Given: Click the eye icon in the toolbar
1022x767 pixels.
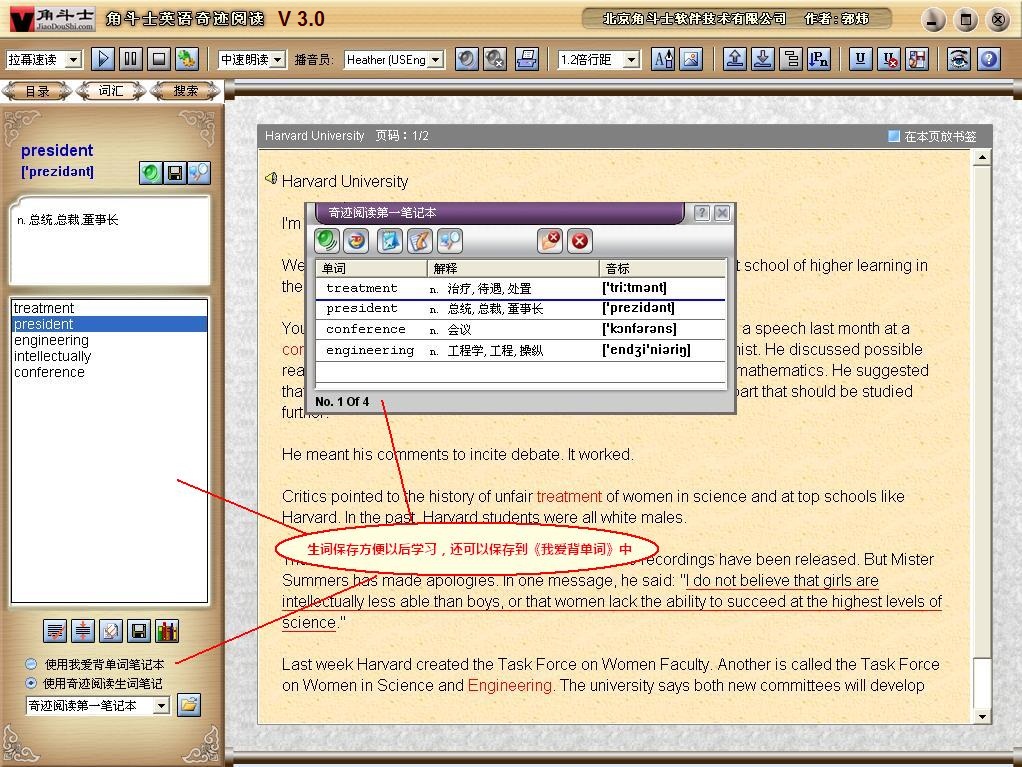Looking at the screenshot, I should (x=959, y=59).
